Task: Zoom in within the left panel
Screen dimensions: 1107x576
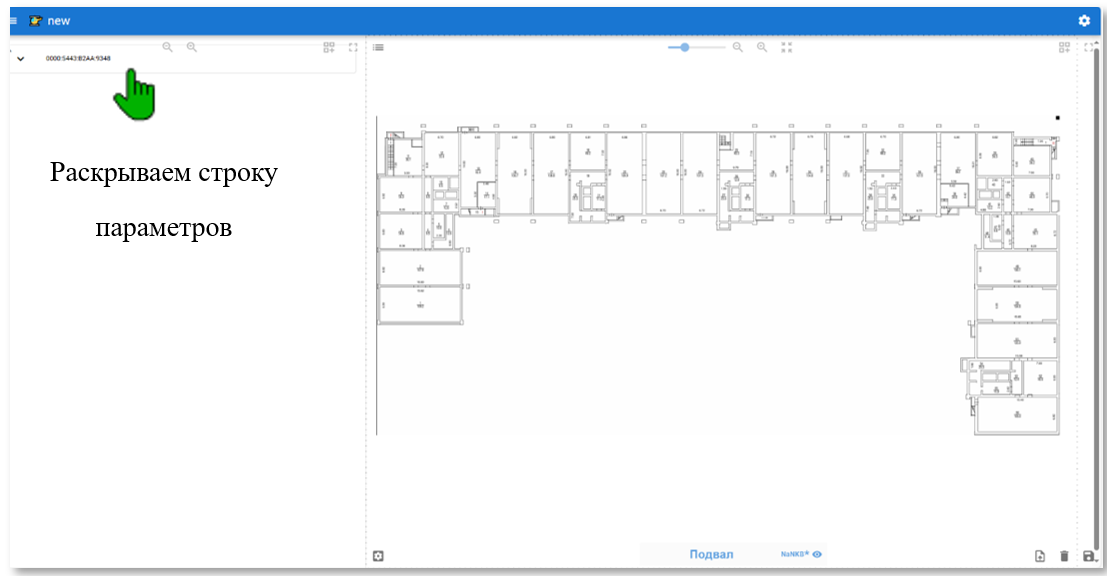Action: (x=191, y=47)
